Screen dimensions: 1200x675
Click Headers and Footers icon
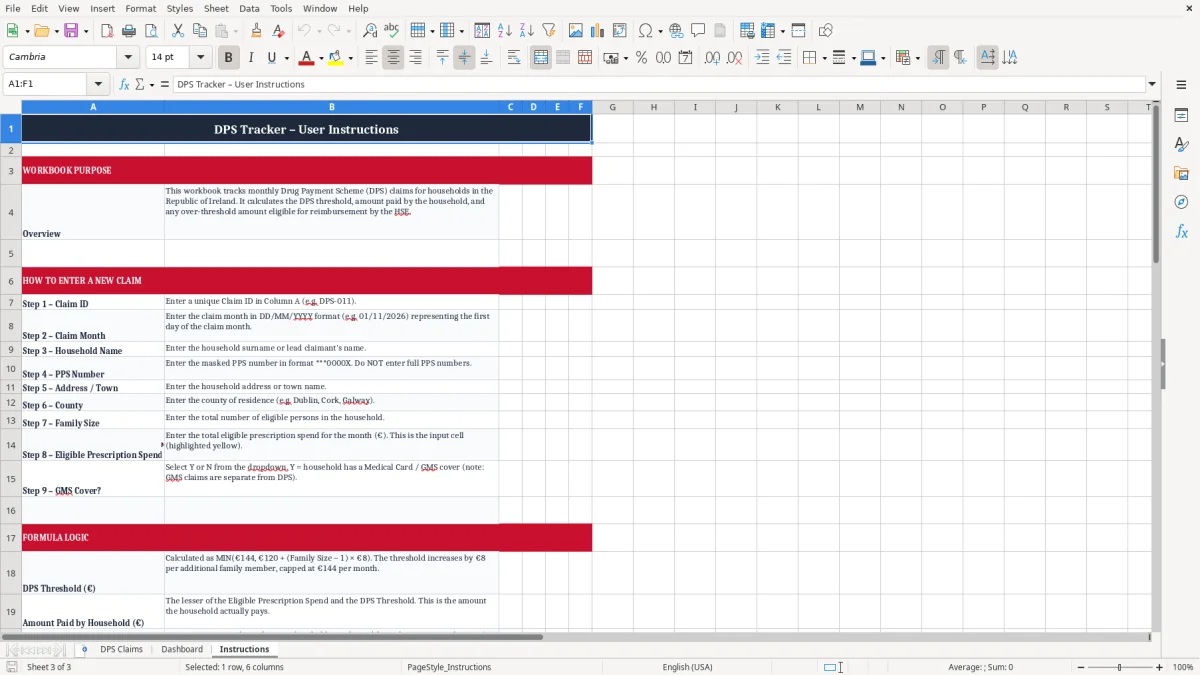click(x=720, y=31)
